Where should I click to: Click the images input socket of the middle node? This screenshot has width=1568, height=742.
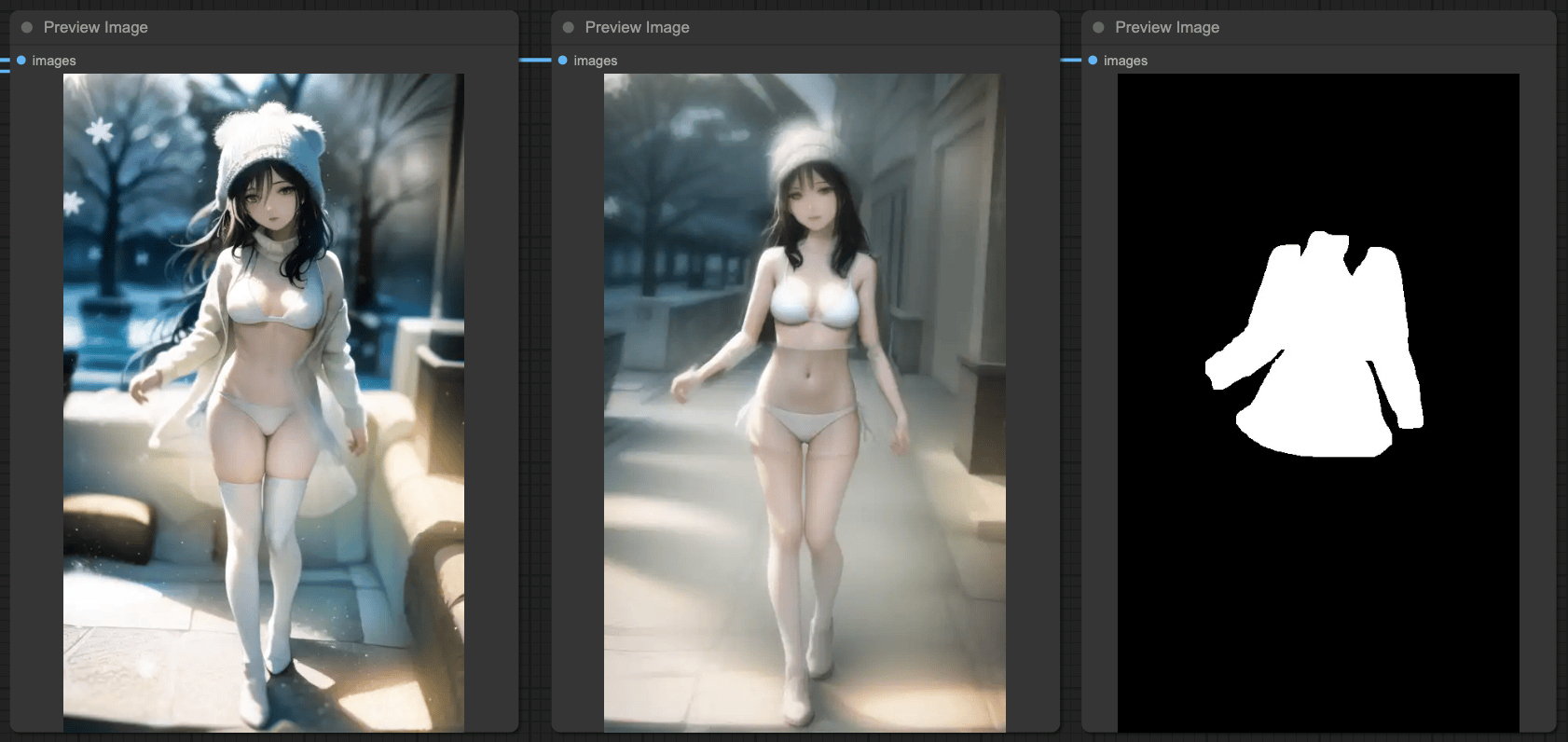pos(563,61)
